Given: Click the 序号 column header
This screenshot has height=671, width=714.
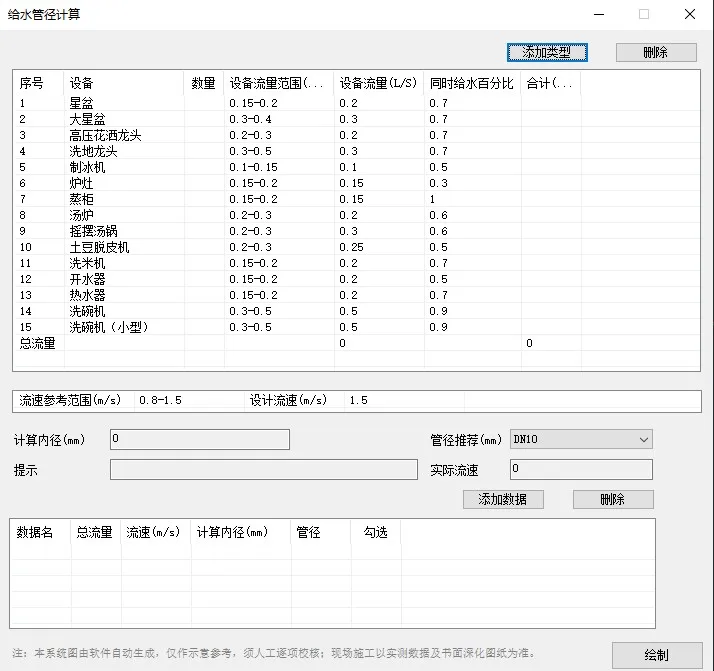Looking at the screenshot, I should click(x=38, y=83).
